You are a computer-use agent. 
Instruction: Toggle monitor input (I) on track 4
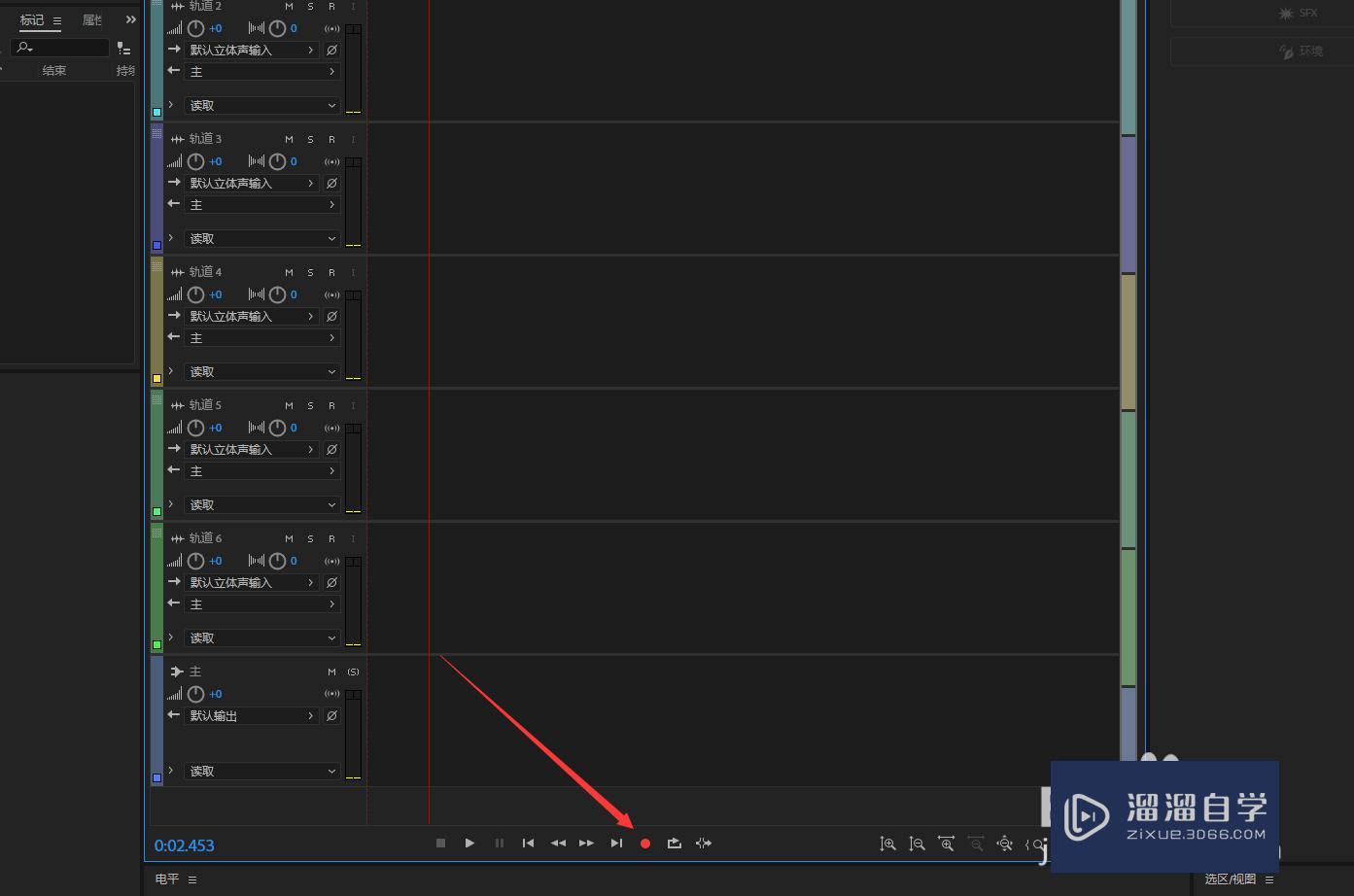[x=353, y=273]
